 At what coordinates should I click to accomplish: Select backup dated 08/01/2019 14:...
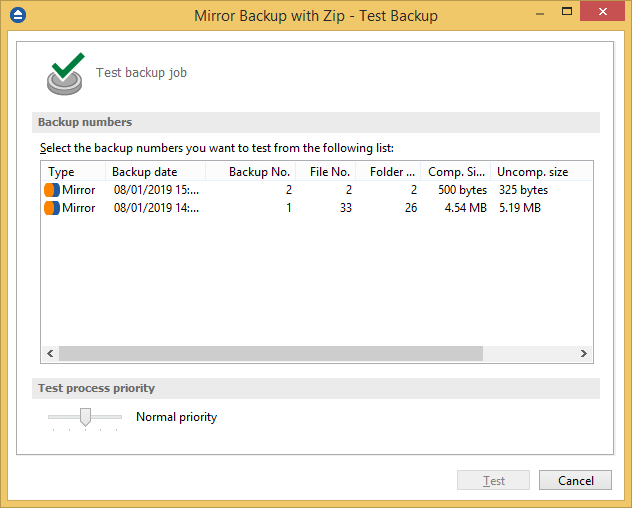click(x=156, y=208)
